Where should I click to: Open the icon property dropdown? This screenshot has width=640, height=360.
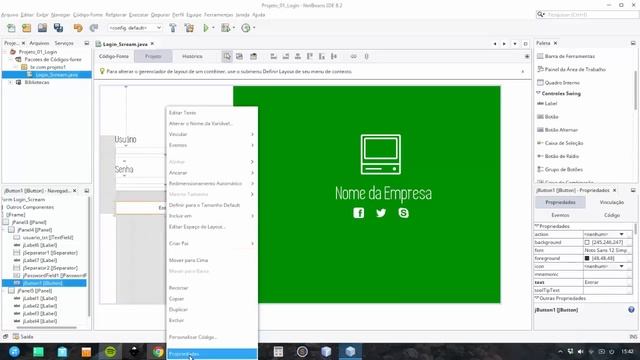pos(621,267)
